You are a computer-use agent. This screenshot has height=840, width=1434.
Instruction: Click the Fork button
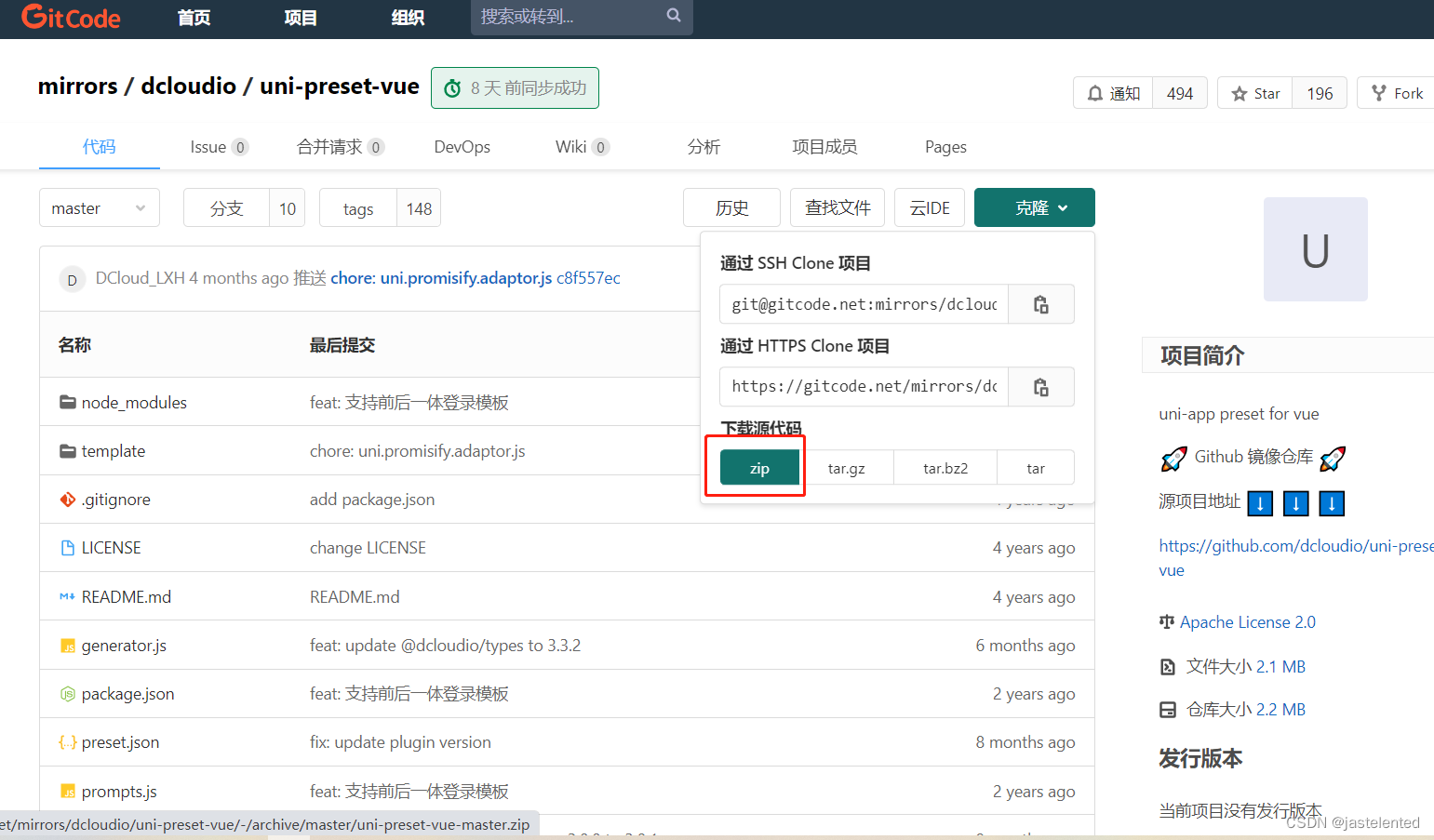[1397, 93]
